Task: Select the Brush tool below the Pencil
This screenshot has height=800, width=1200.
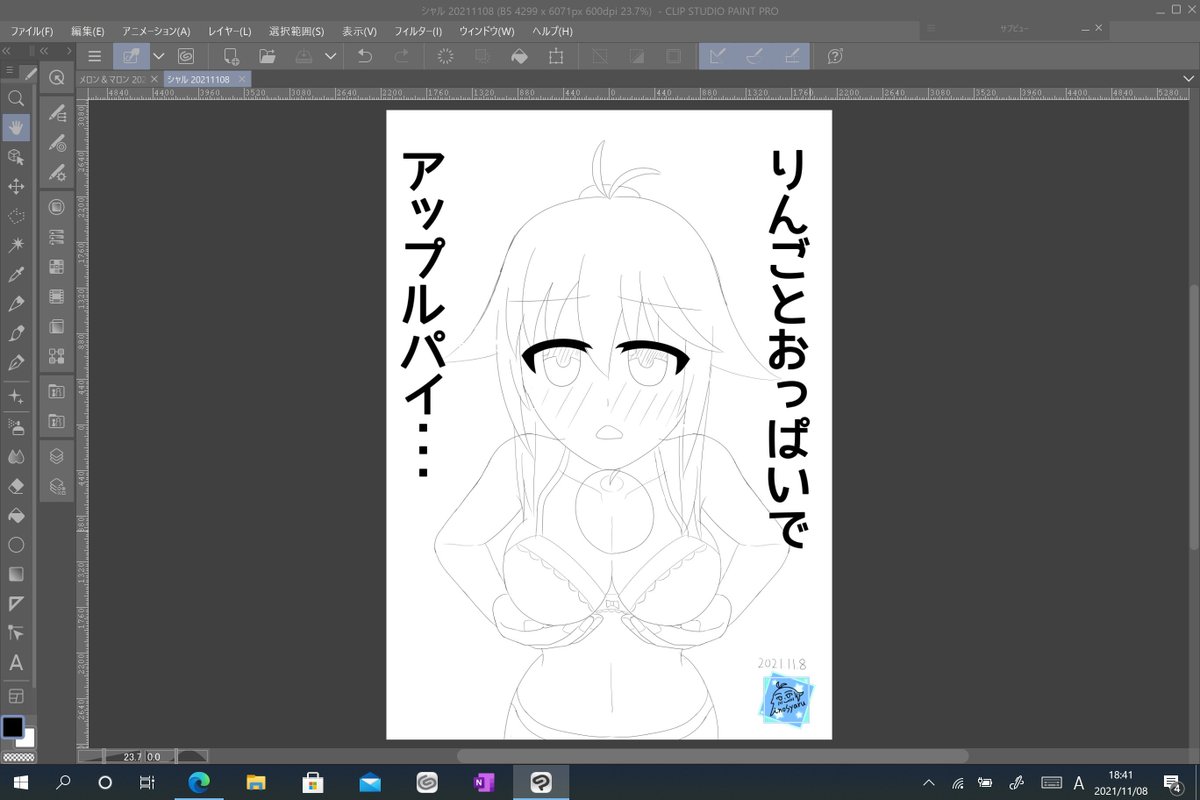Action: [16, 362]
